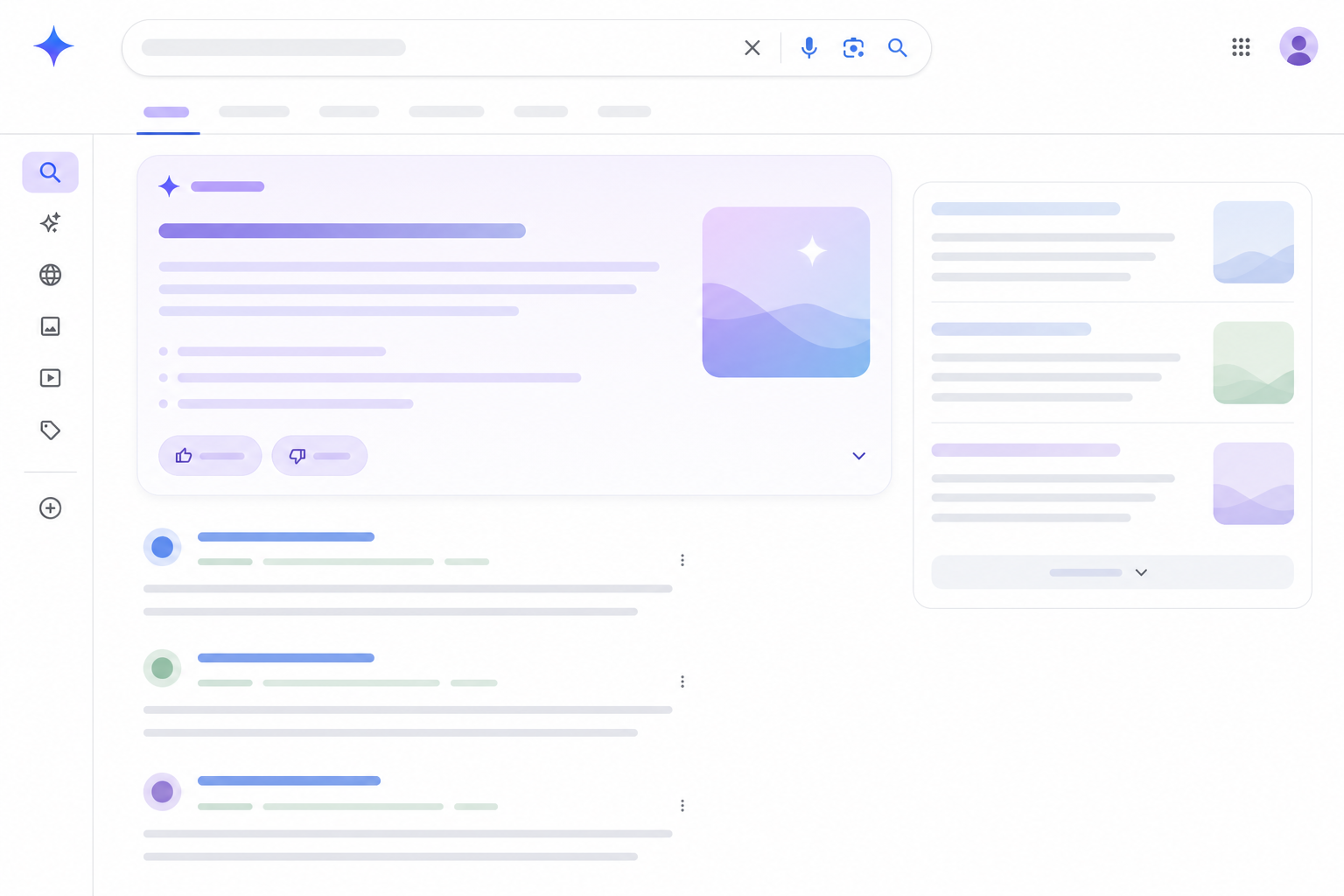
Task: Click the purple gradient AI overview image thumbnail
Action: pos(786,292)
